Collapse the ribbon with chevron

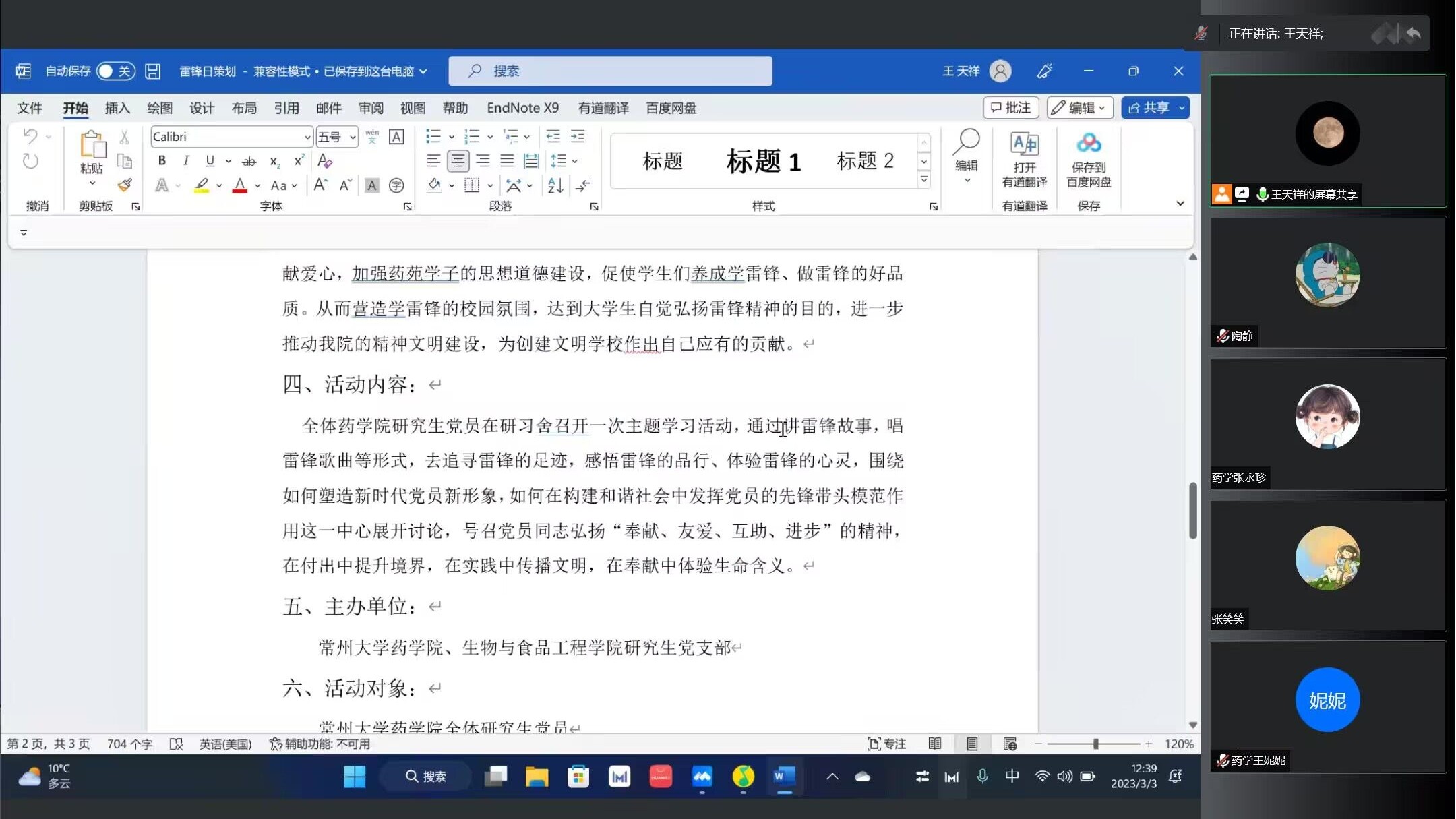1180,203
